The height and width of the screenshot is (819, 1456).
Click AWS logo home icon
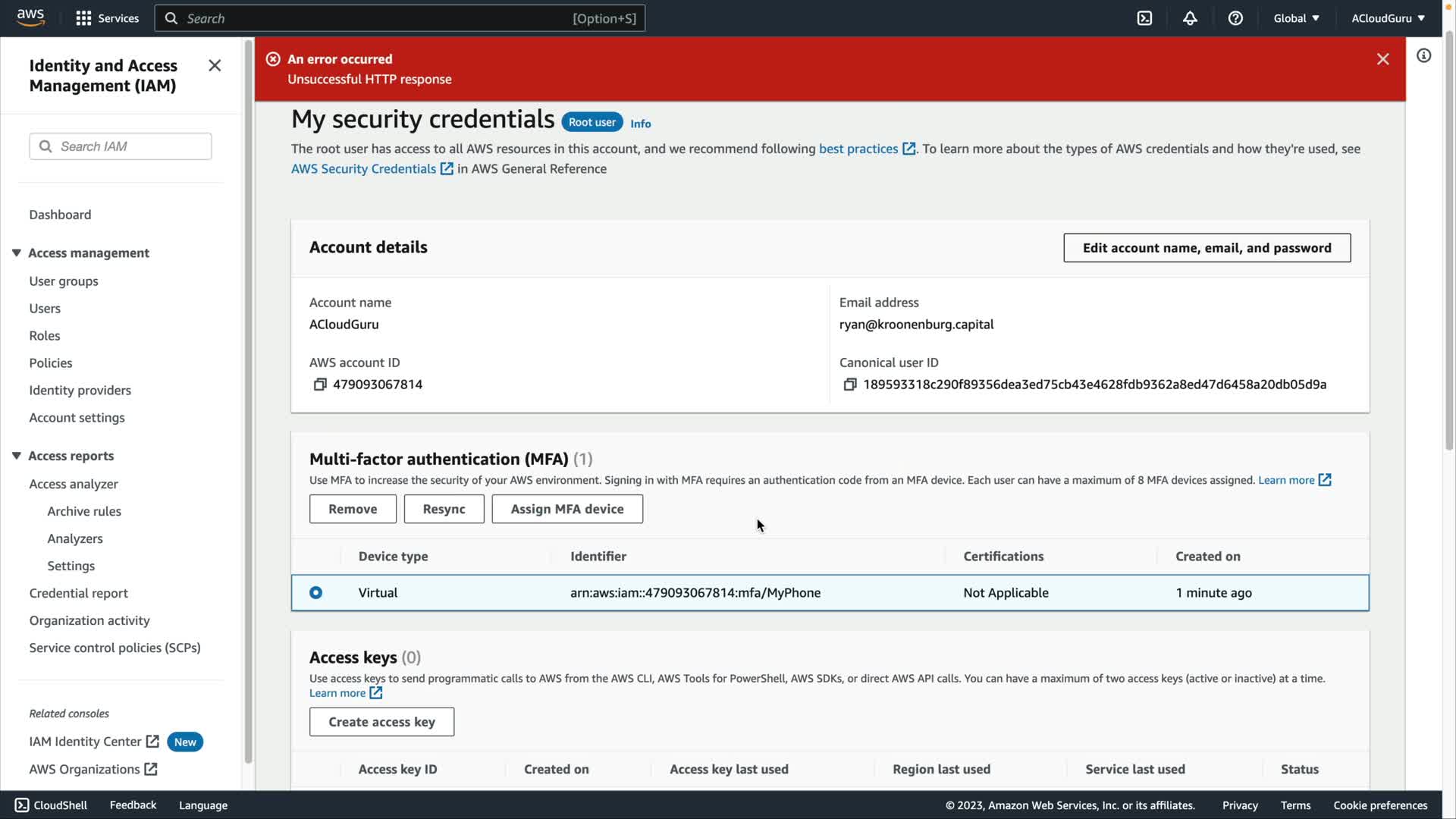(x=30, y=17)
